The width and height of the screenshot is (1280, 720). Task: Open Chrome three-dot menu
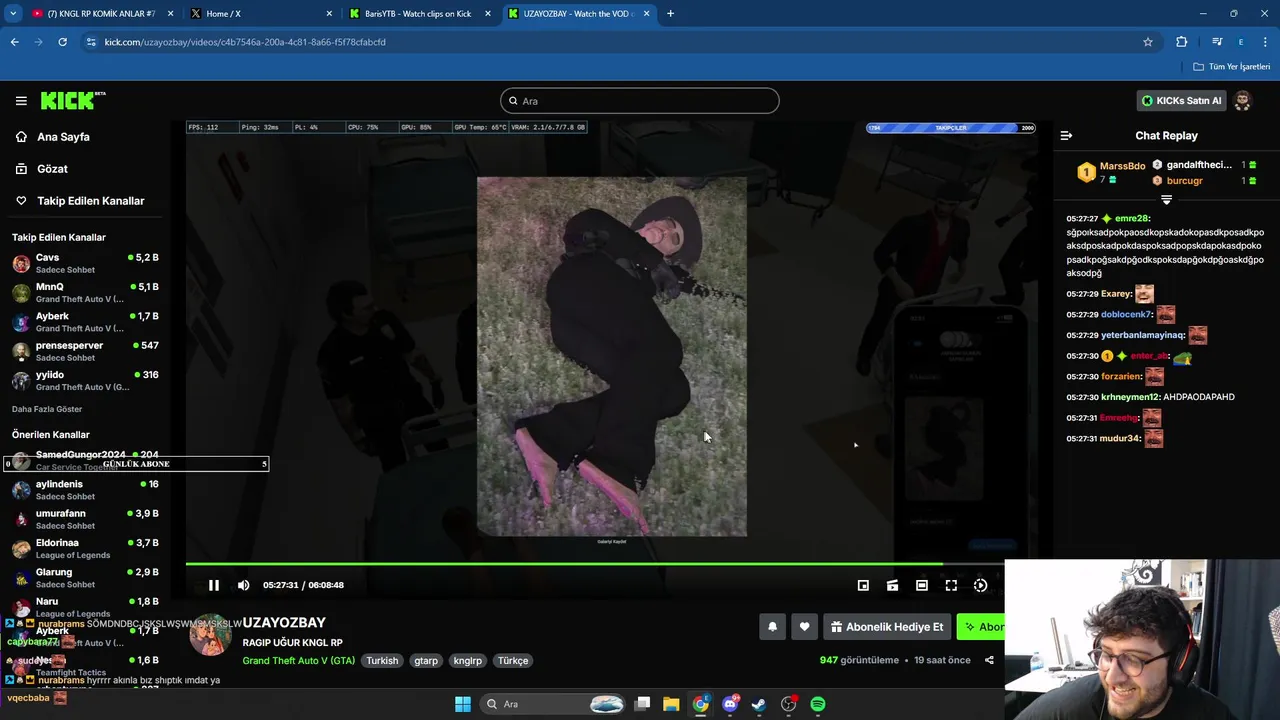pyautogui.click(x=1265, y=42)
